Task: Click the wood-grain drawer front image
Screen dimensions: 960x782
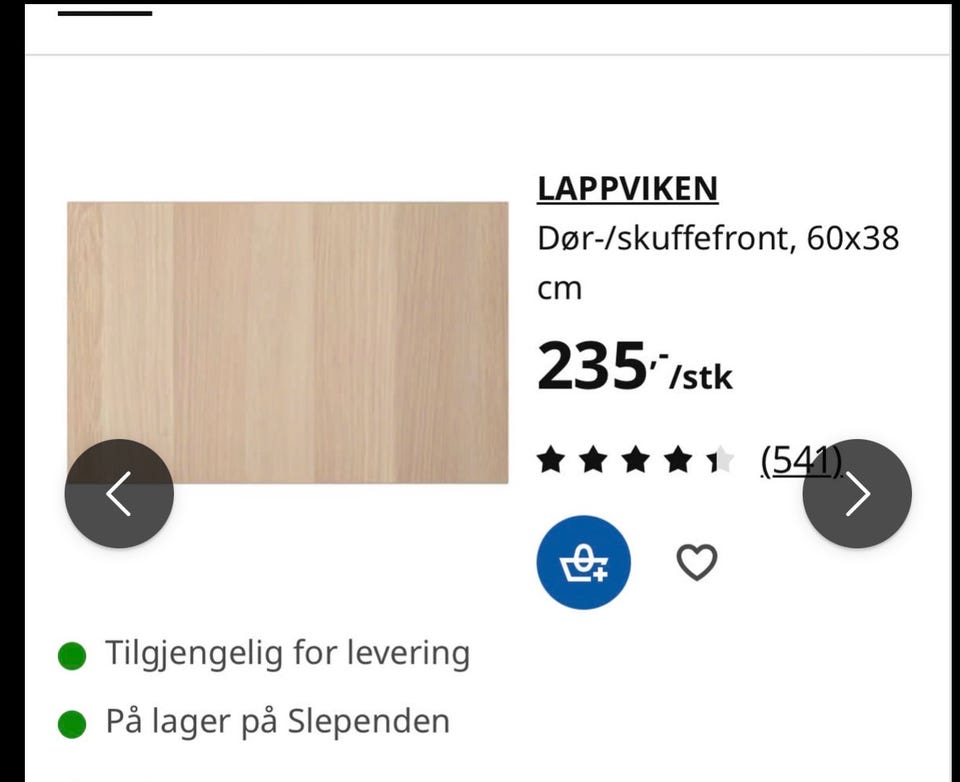Action: coord(288,342)
